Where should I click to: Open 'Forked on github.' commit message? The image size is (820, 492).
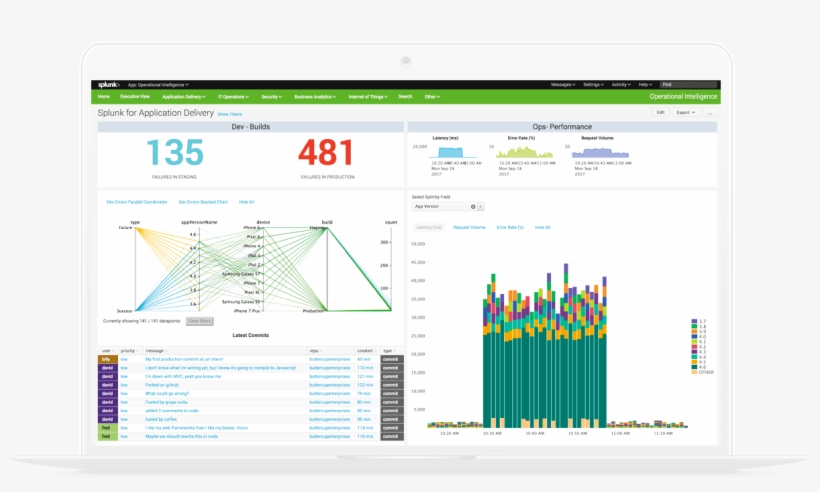click(162, 385)
